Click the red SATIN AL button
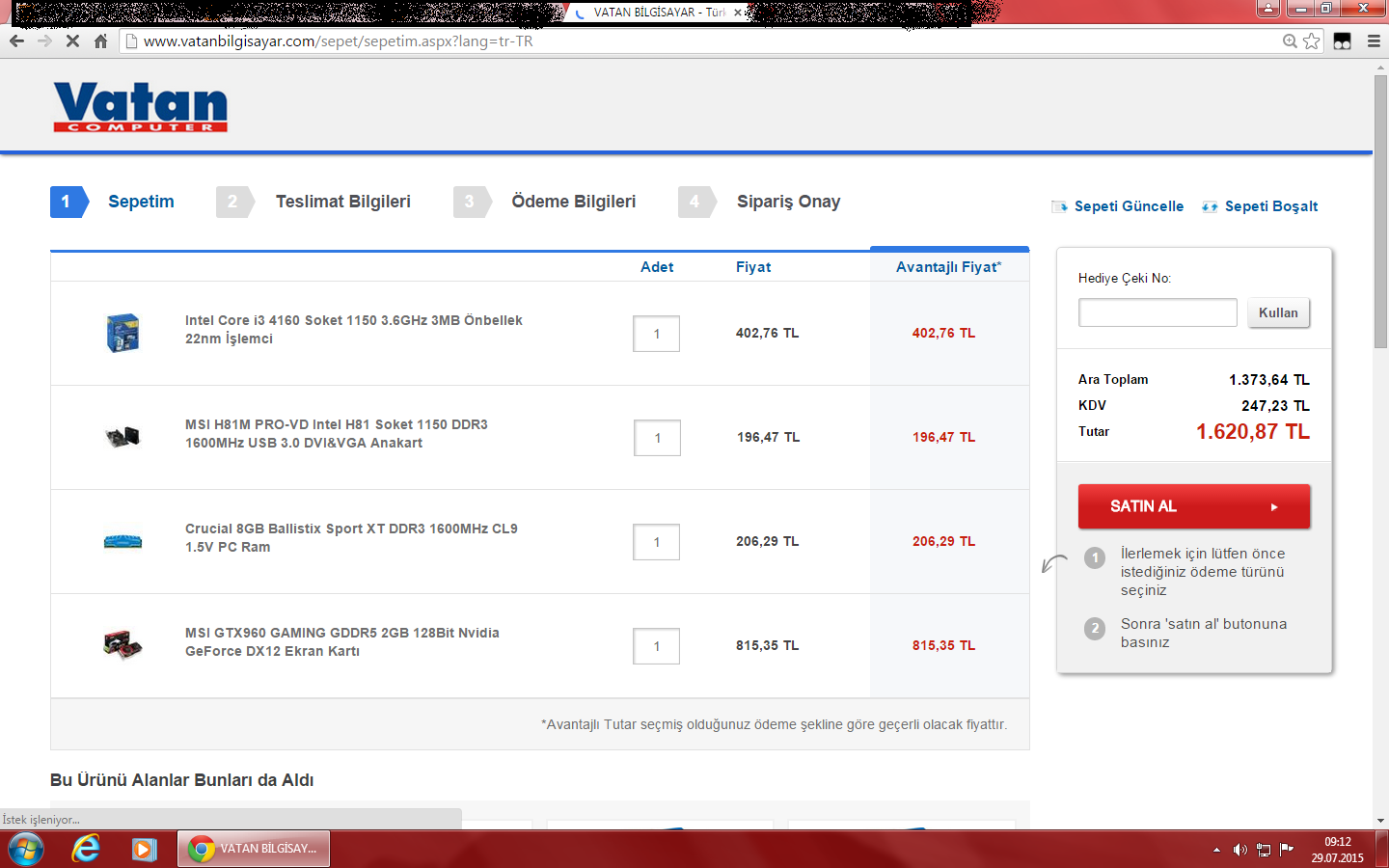Viewport: 1389px width, 868px height. point(1194,506)
